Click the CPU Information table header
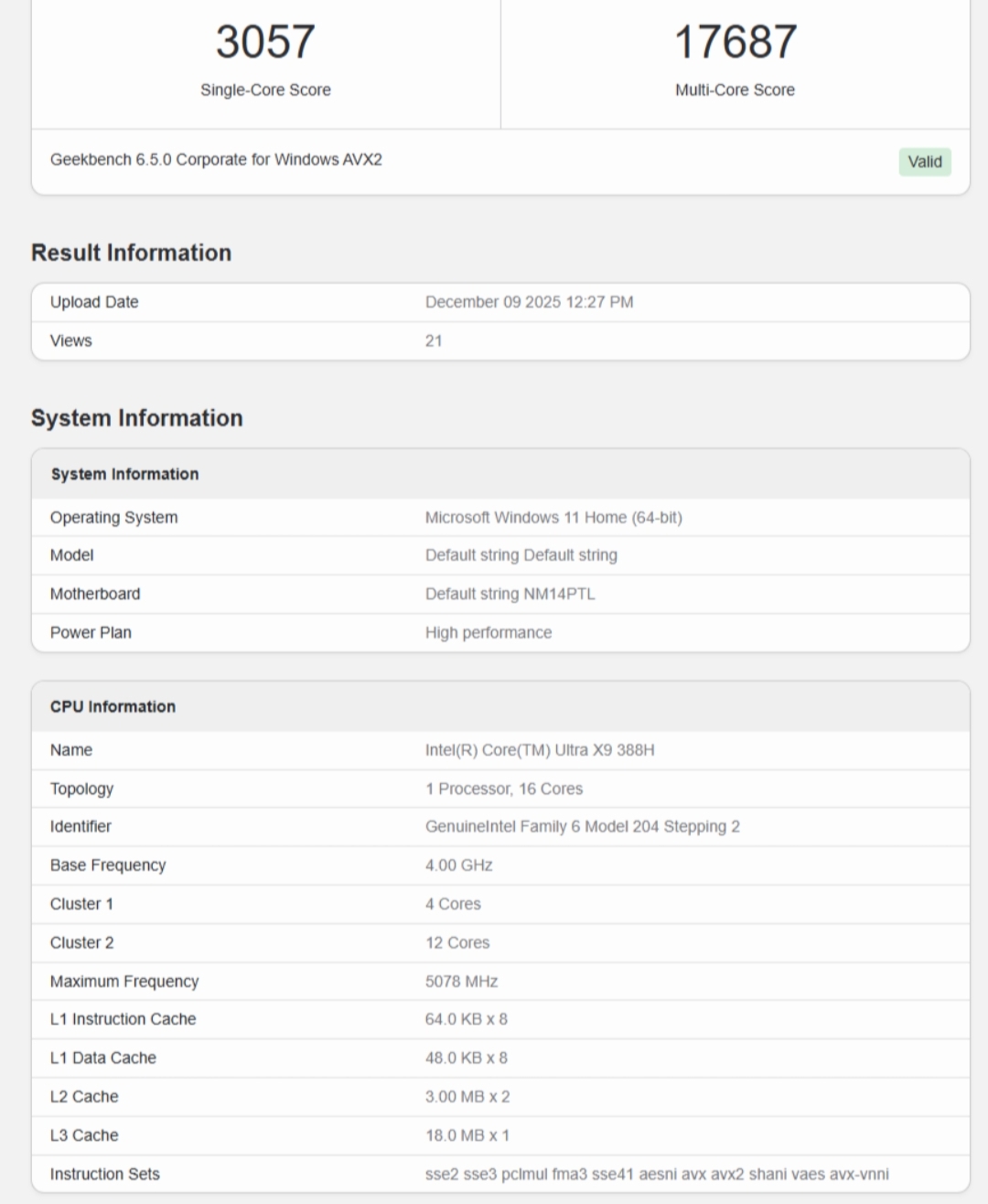This screenshot has width=988, height=1204. (500, 706)
